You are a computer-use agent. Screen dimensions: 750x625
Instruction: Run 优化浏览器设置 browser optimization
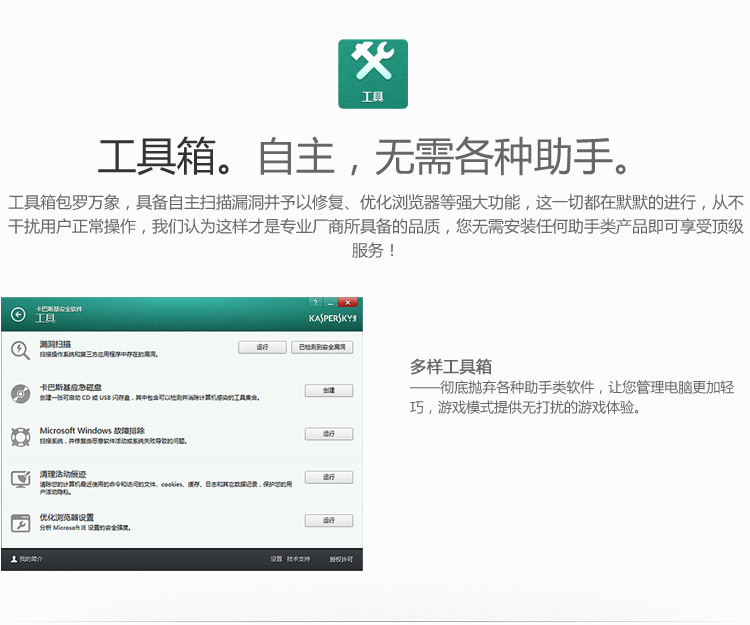tap(328, 521)
